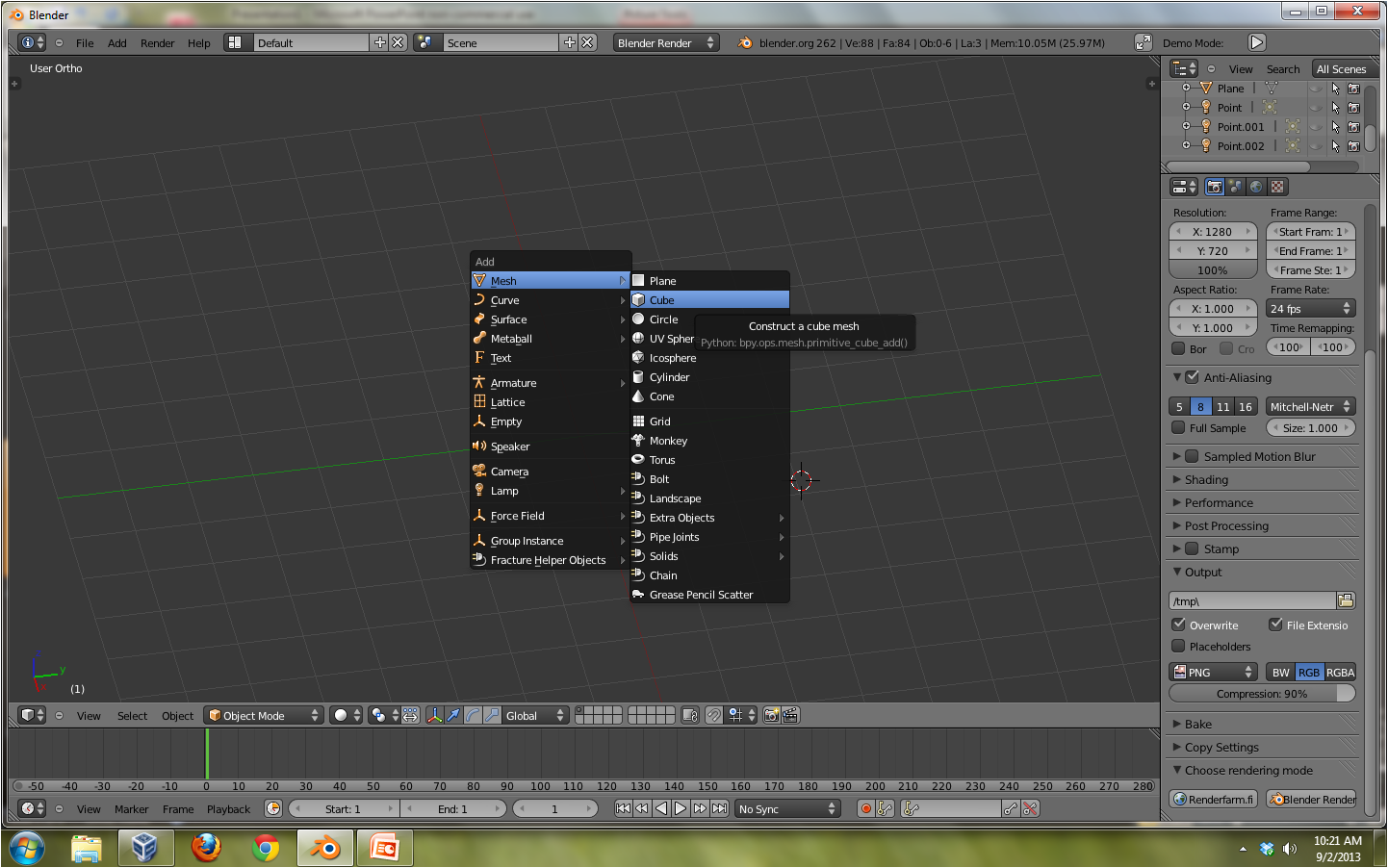This screenshot has height=868, width=1388.
Task: Click the lock camera to layers icon
Action: (689, 715)
